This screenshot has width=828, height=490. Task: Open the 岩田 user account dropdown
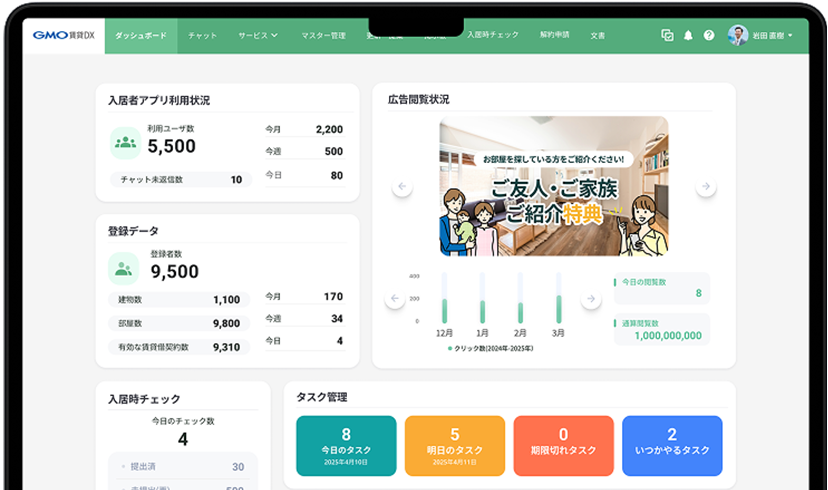click(761, 35)
